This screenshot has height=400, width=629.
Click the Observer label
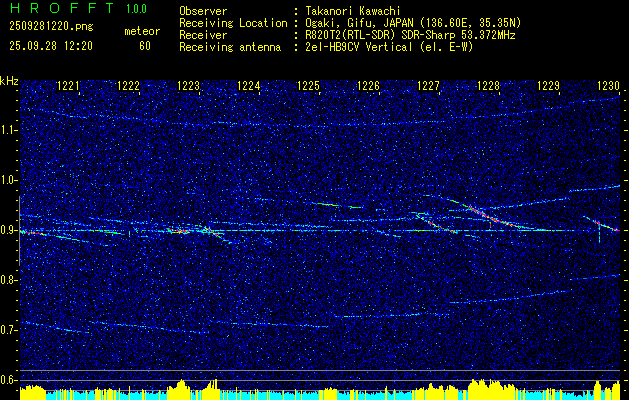click(x=203, y=11)
